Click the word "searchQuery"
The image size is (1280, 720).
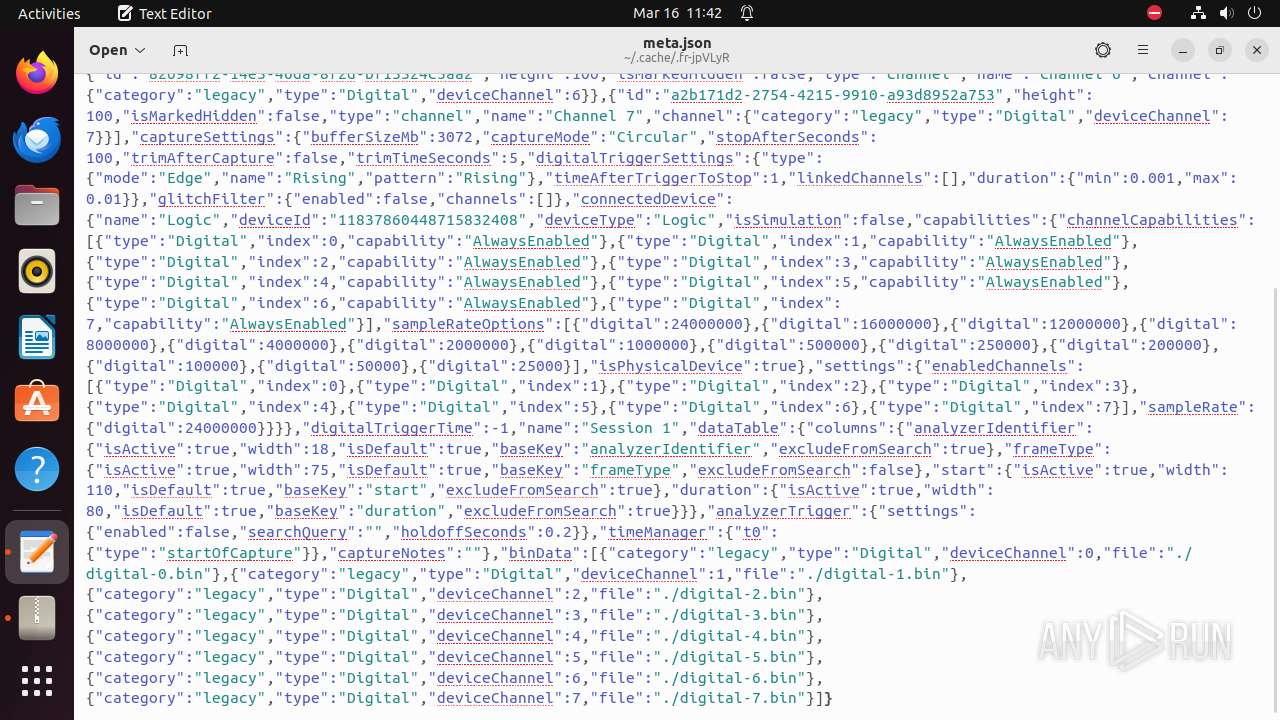point(295,532)
